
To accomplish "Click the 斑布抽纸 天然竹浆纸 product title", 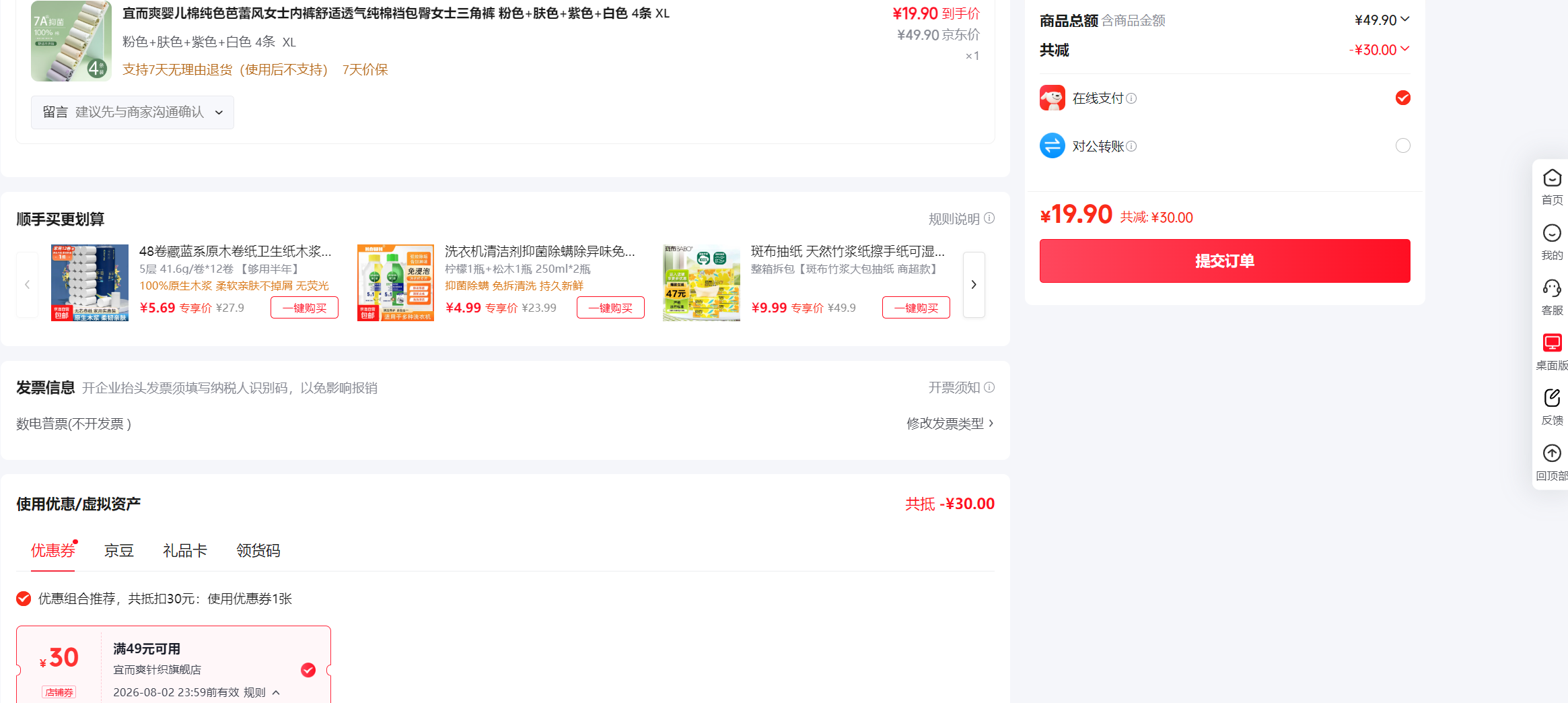I will (848, 251).
